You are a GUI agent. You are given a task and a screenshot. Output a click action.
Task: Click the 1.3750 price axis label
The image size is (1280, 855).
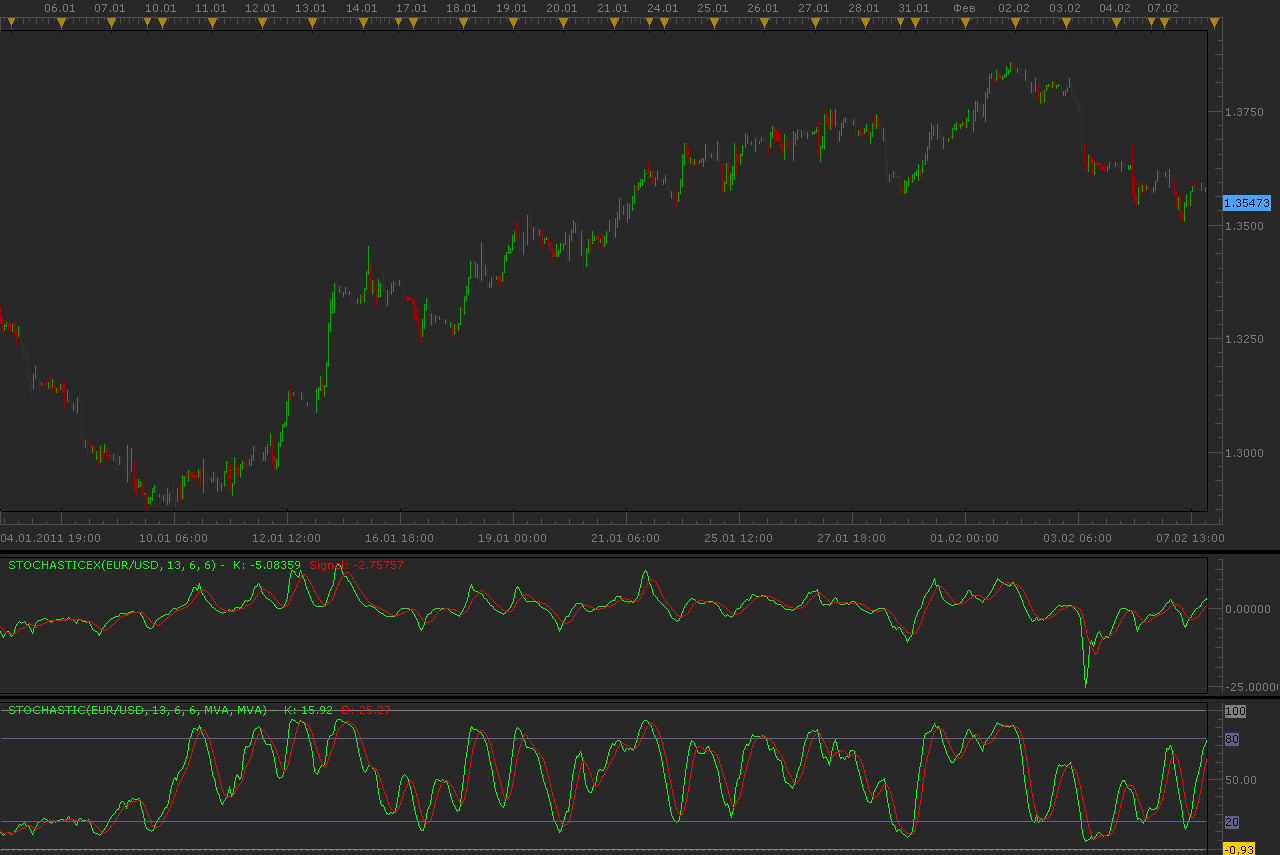(1244, 112)
